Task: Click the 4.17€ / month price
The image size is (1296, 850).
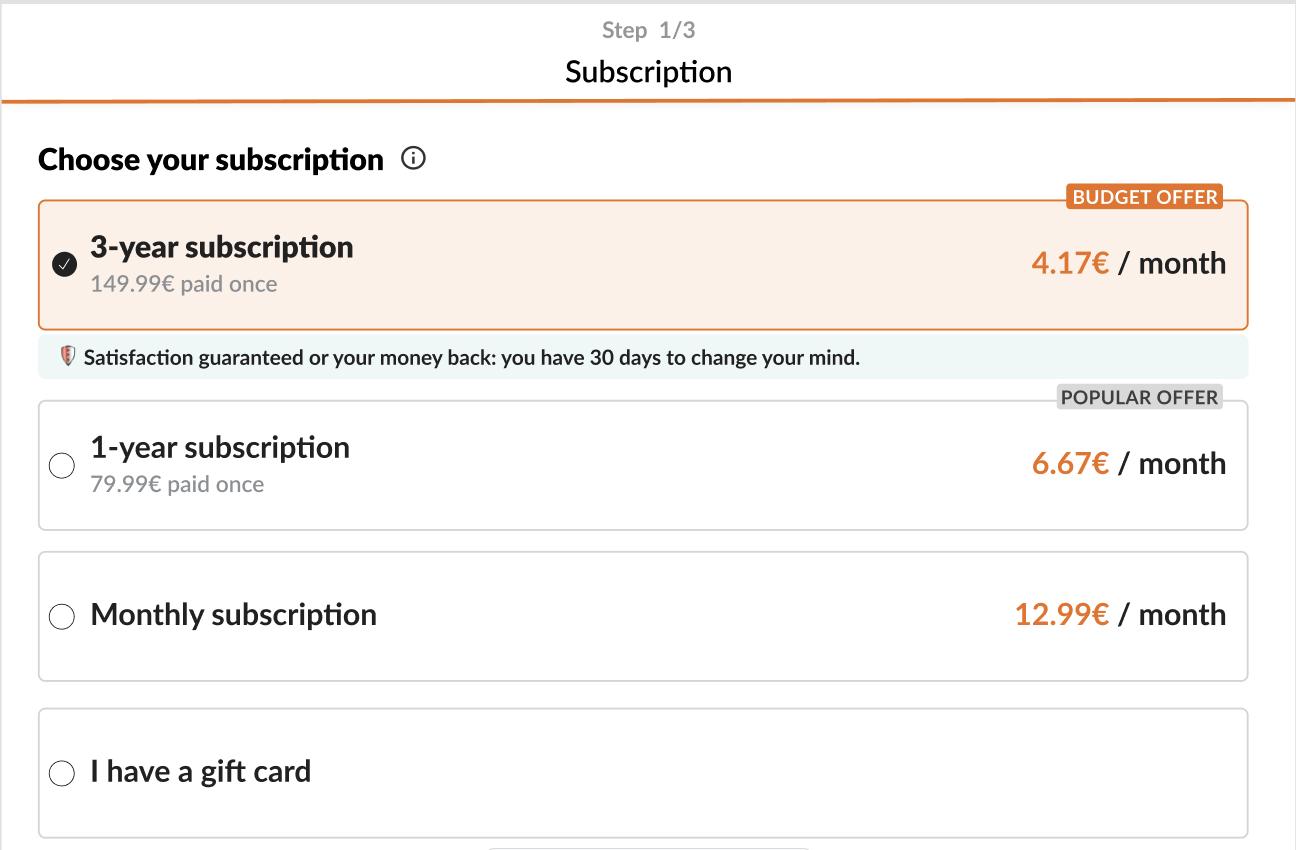Action: click(x=1128, y=263)
